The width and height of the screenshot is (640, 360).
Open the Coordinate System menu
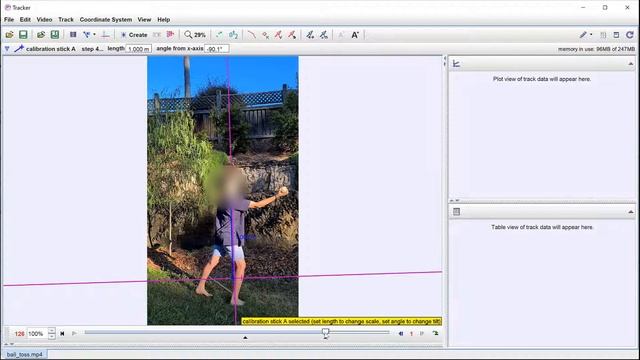coord(106,20)
